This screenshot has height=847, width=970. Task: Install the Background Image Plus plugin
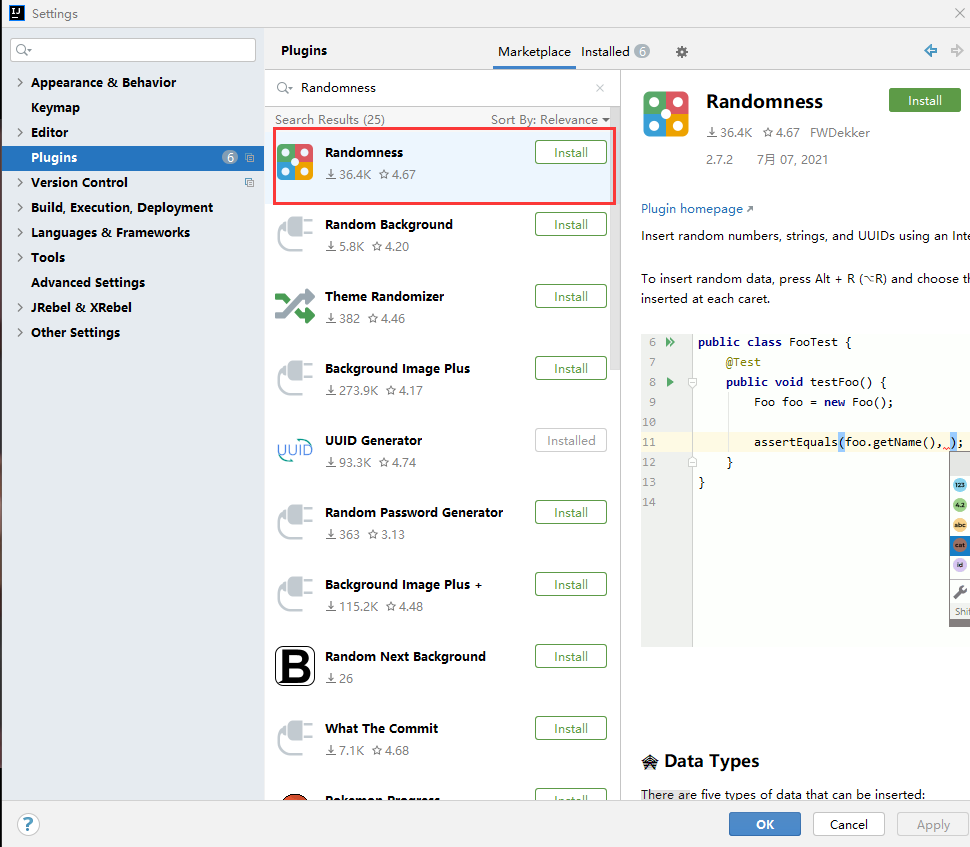click(570, 369)
